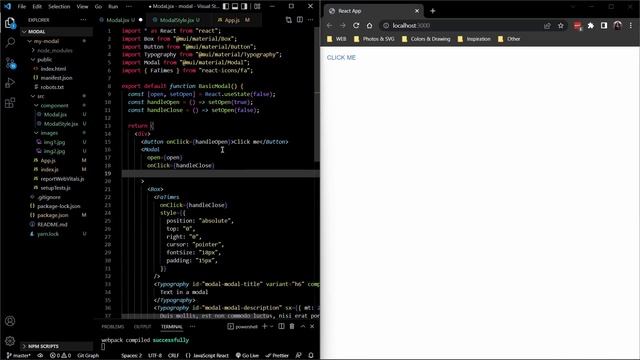Switch to the PROBLEMS panel tab

(113, 327)
